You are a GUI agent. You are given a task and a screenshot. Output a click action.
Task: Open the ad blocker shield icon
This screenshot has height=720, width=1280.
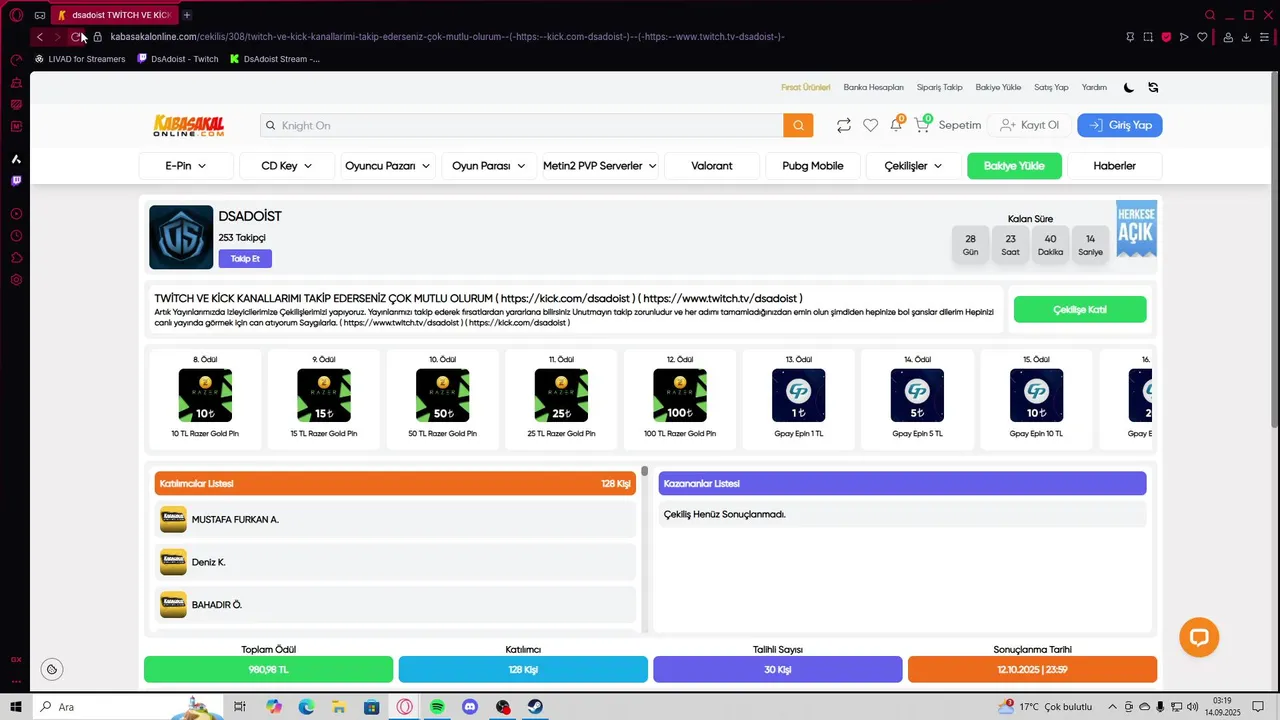pyautogui.click(x=1166, y=37)
